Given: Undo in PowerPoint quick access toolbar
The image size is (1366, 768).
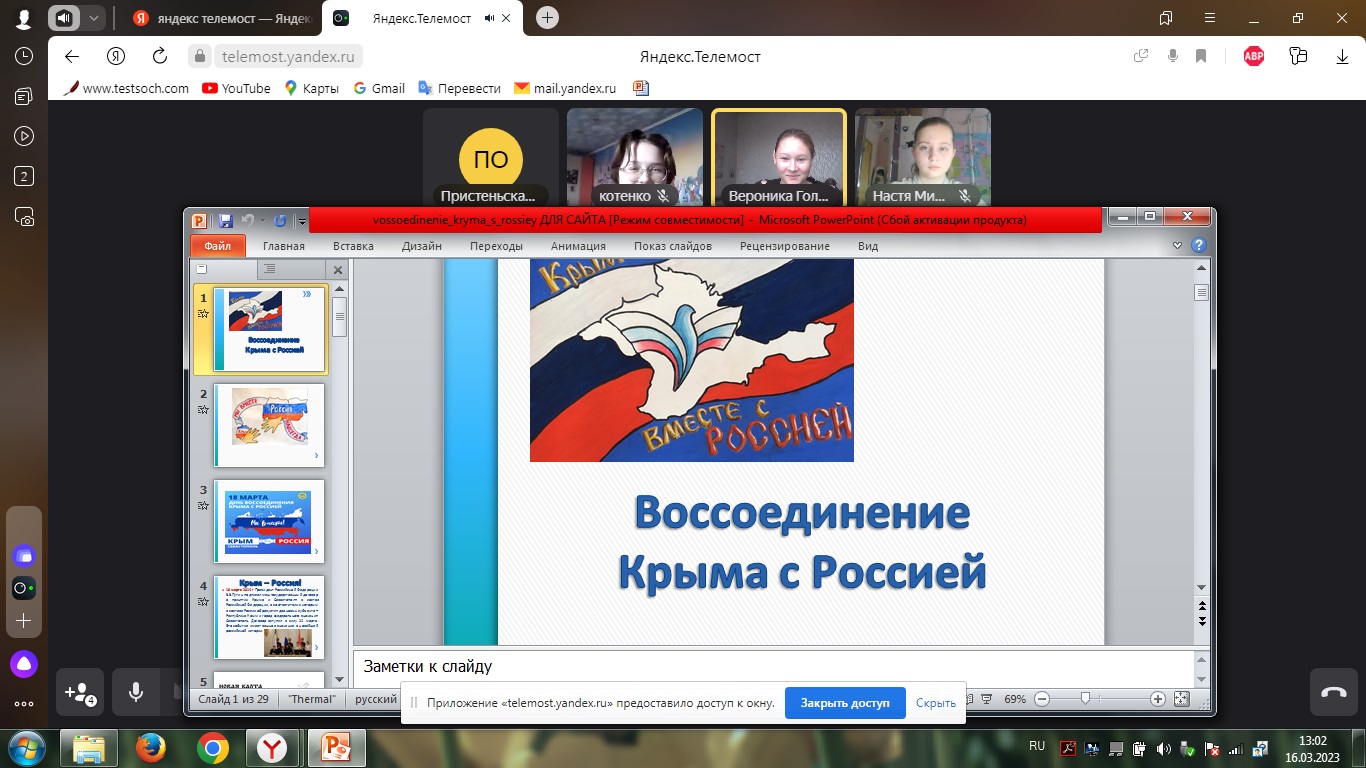Looking at the screenshot, I should [249, 220].
